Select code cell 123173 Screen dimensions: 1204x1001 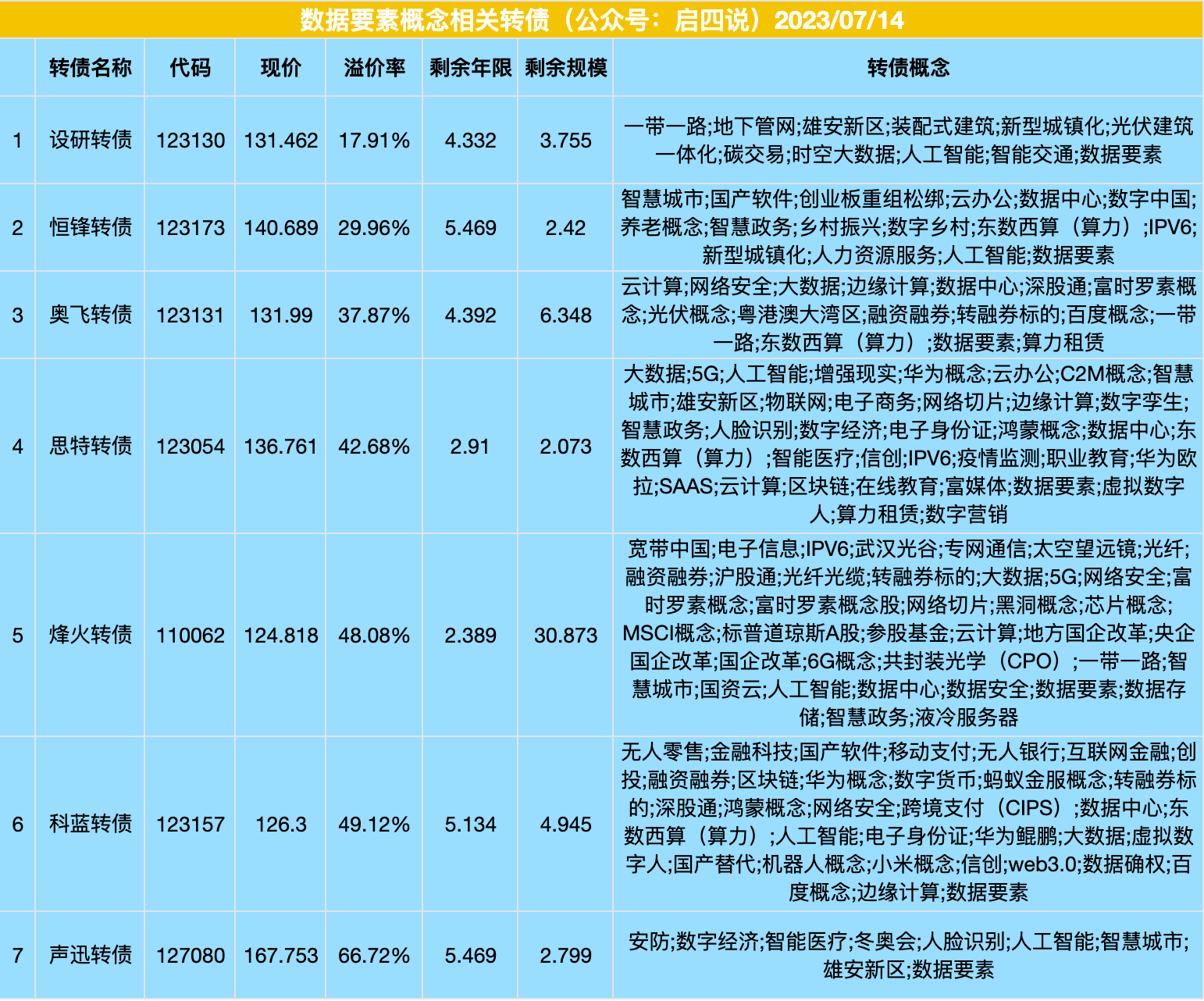[x=190, y=228]
